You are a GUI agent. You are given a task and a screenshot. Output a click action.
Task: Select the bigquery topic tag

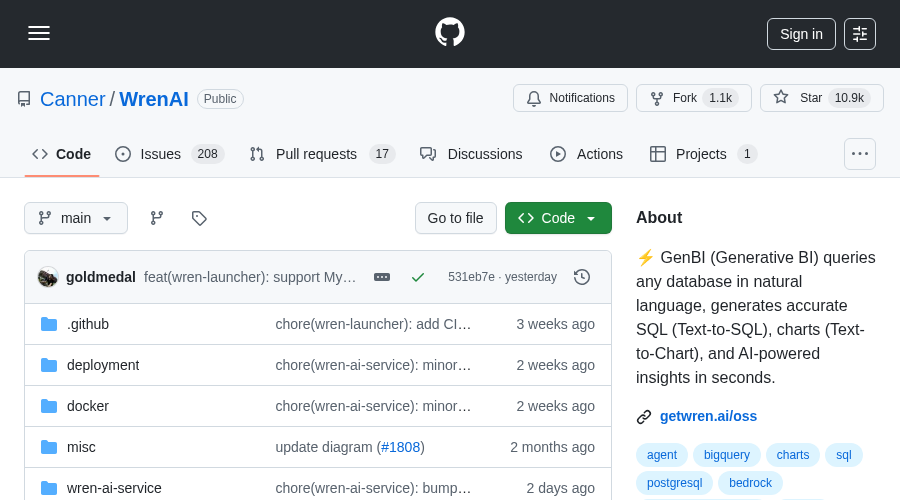[x=727, y=455]
